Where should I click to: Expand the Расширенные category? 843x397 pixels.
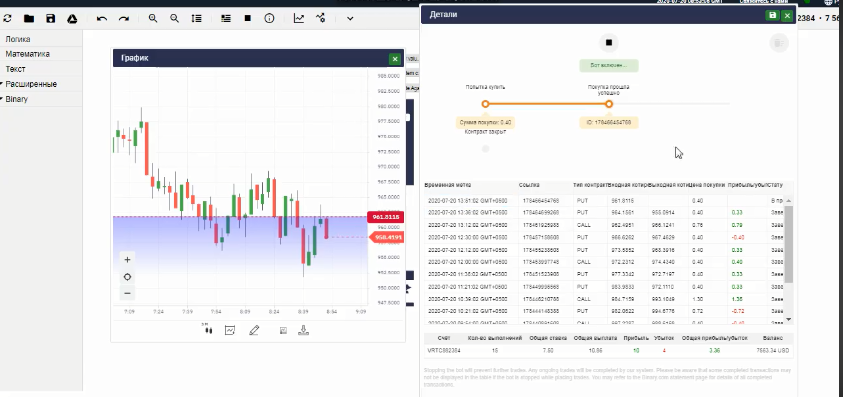[x=31, y=84]
